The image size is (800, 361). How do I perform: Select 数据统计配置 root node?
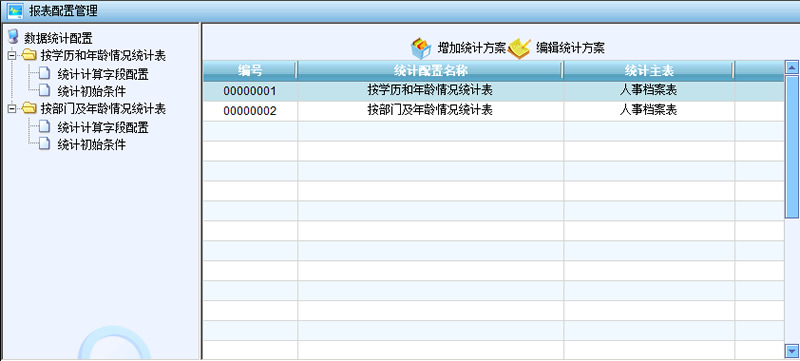(x=59, y=38)
